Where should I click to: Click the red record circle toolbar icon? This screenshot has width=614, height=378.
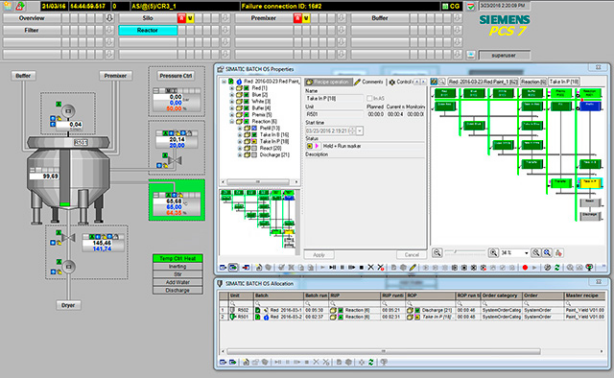coord(525,268)
